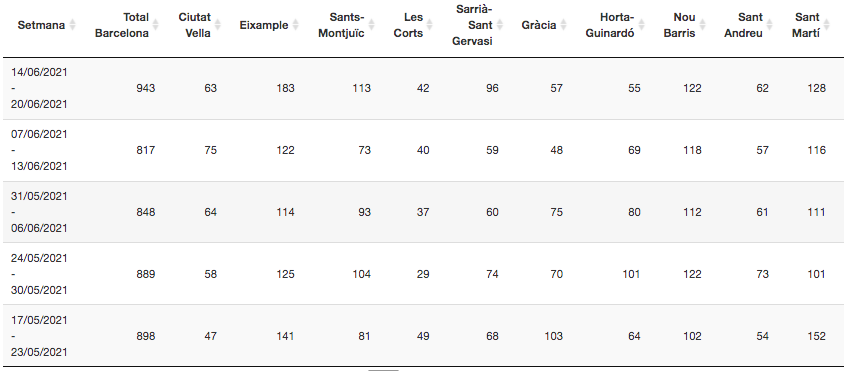This screenshot has width=844, height=371.
Task: Select the 24/05/2021 - 30/05/2021 row
Action: coord(422,274)
